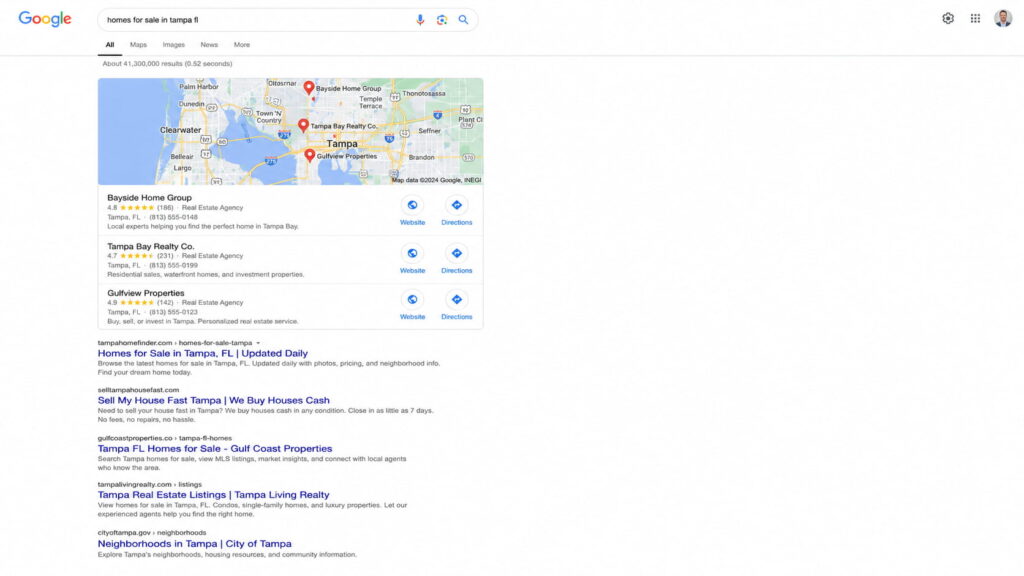Image resolution: width=1024 pixels, height=576 pixels.
Task: Open Bayside Home Group website icon
Action: coord(412,205)
